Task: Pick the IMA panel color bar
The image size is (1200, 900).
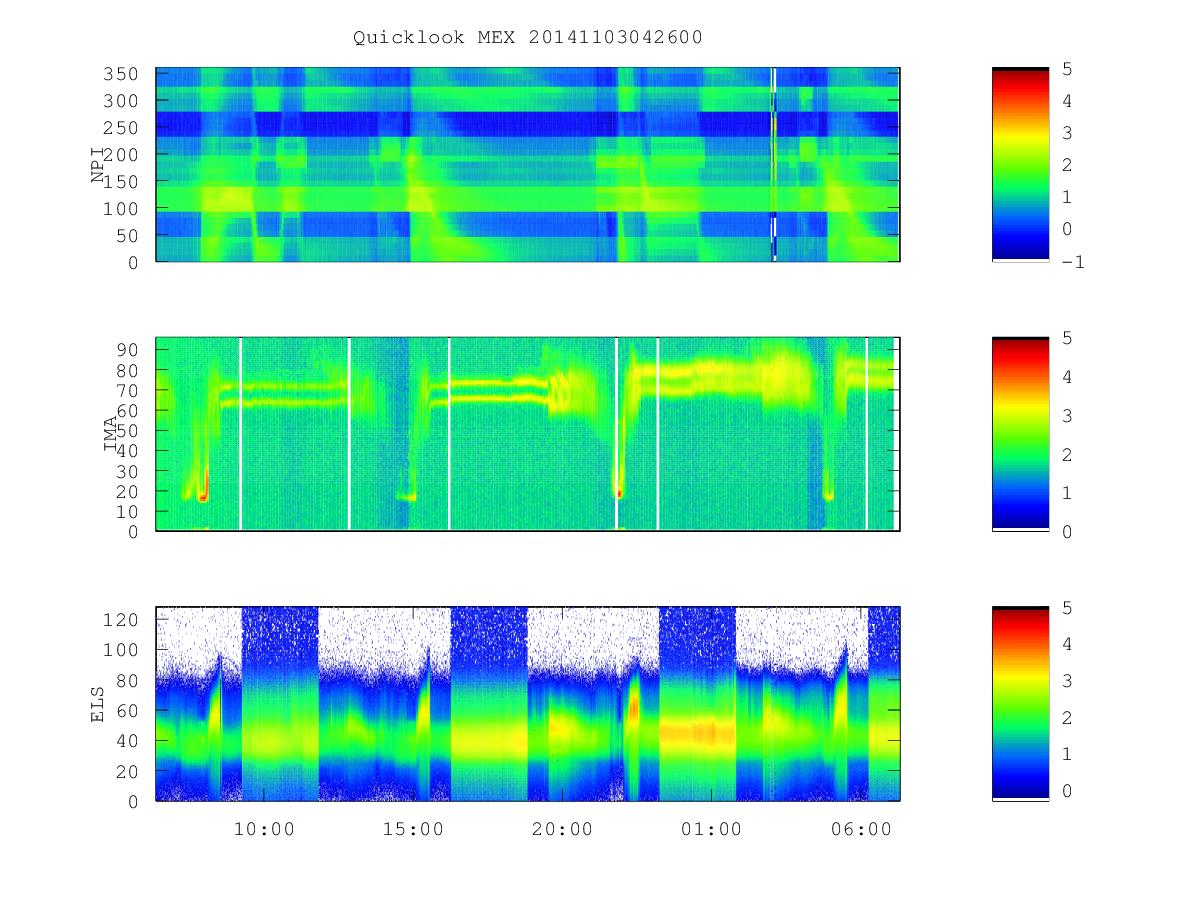Action: 1020,433
